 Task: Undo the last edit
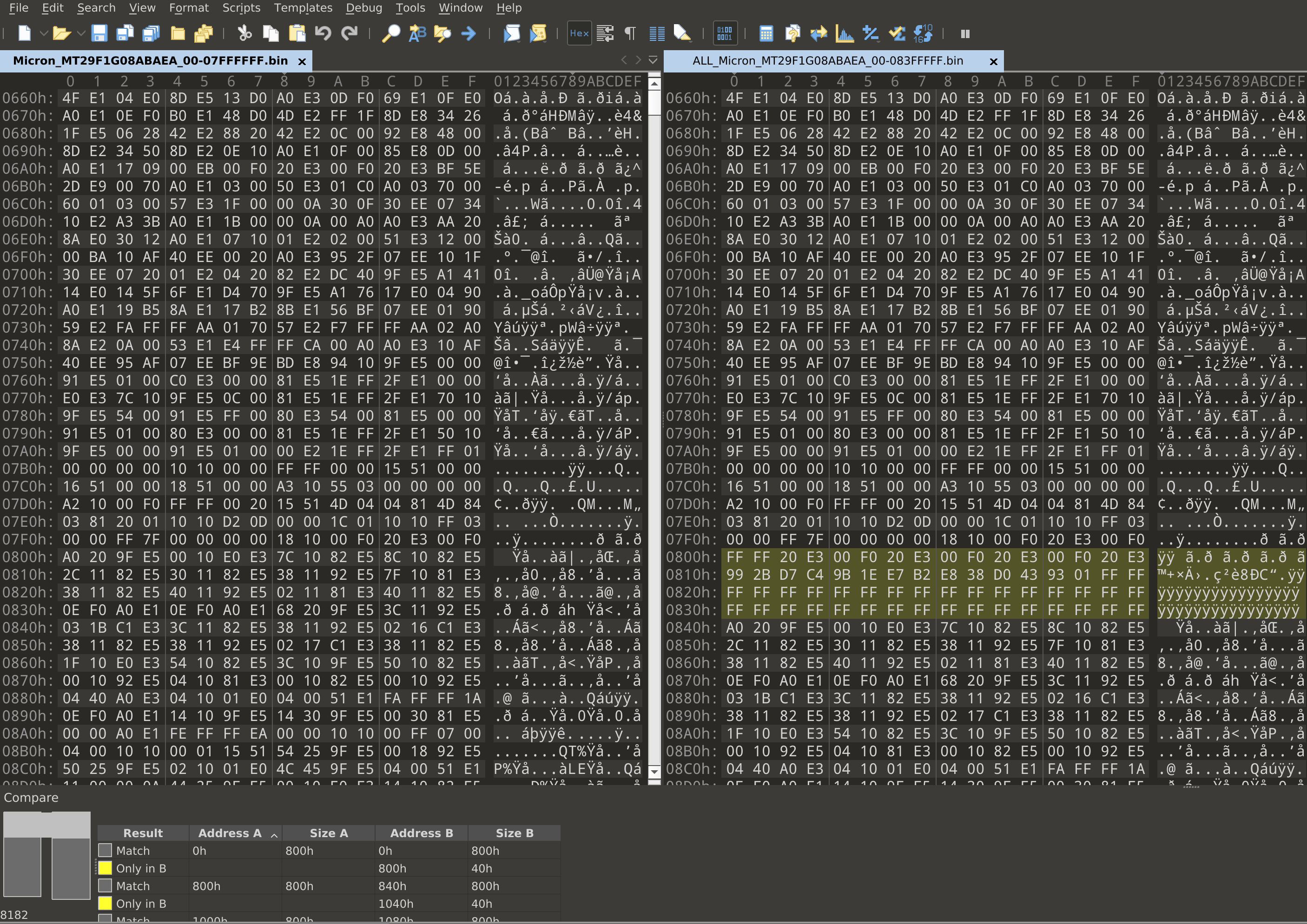pyautogui.click(x=323, y=33)
